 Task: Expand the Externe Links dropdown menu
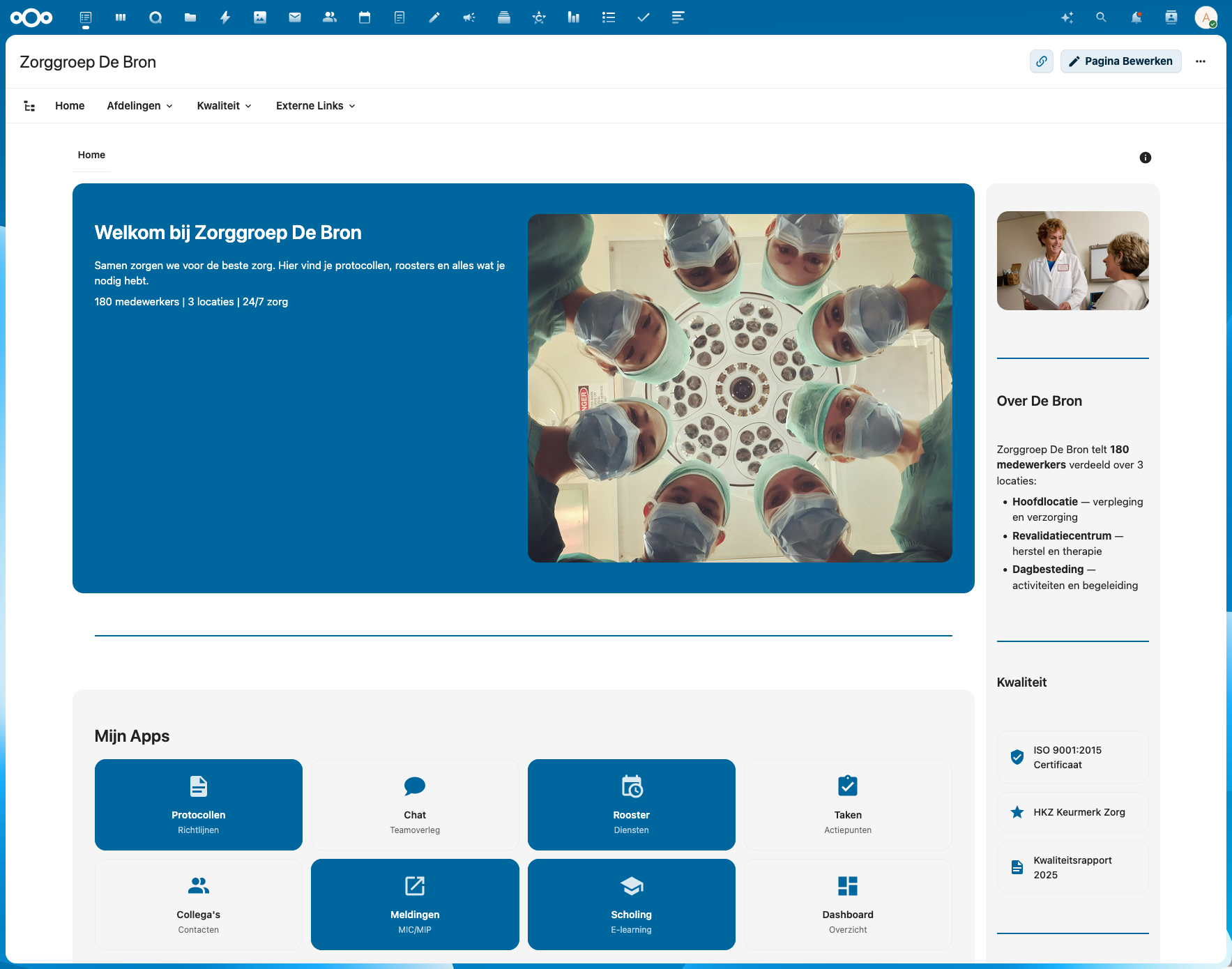(316, 106)
